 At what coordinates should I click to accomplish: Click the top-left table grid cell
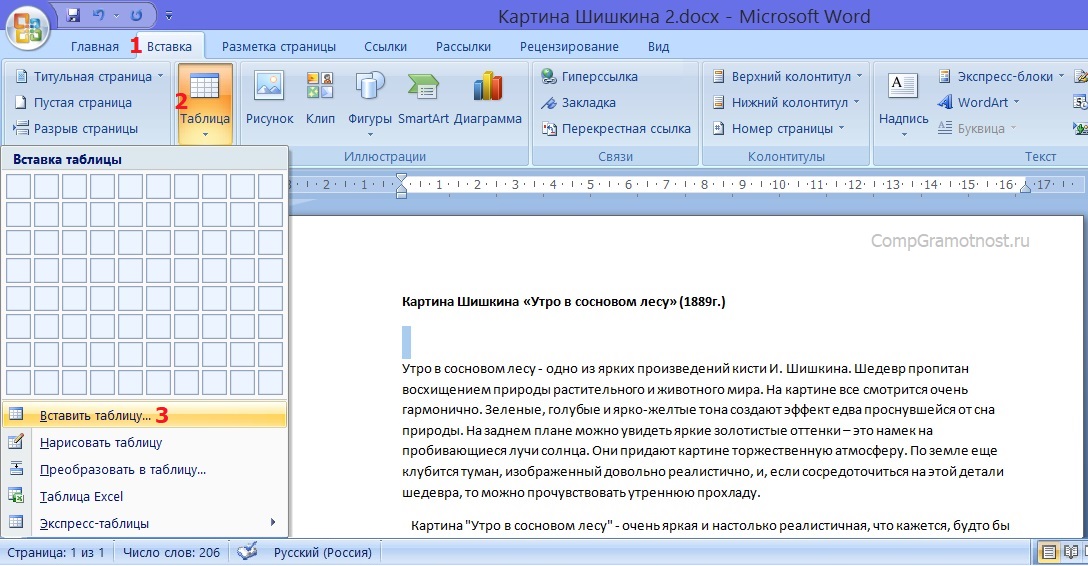[19, 186]
